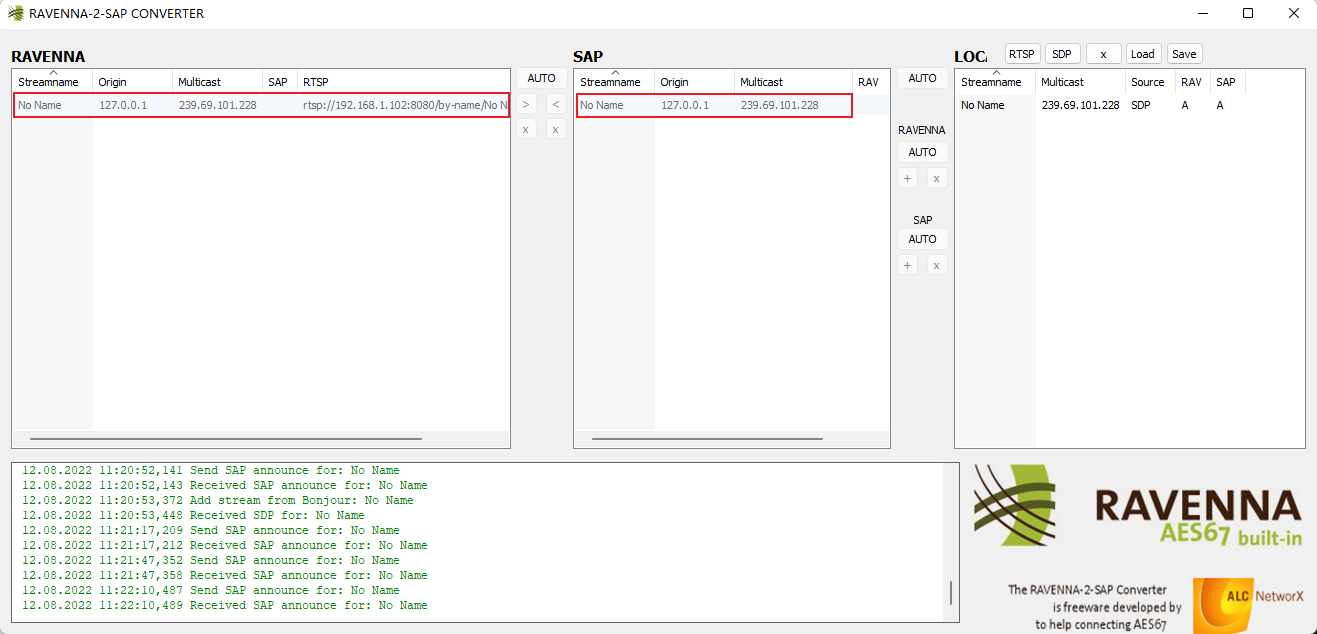Click the SAP column header in RAVENNA list
The width and height of the screenshot is (1317, 634).
coord(279,82)
